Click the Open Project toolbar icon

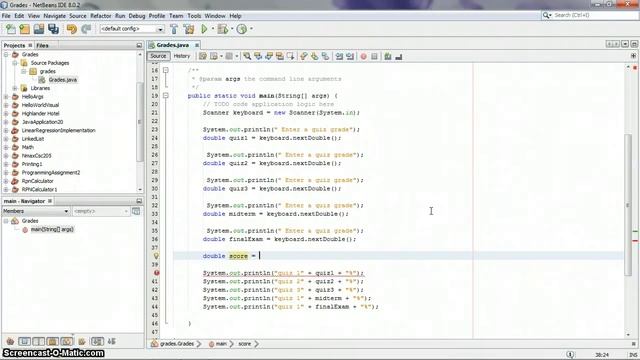[39, 29]
